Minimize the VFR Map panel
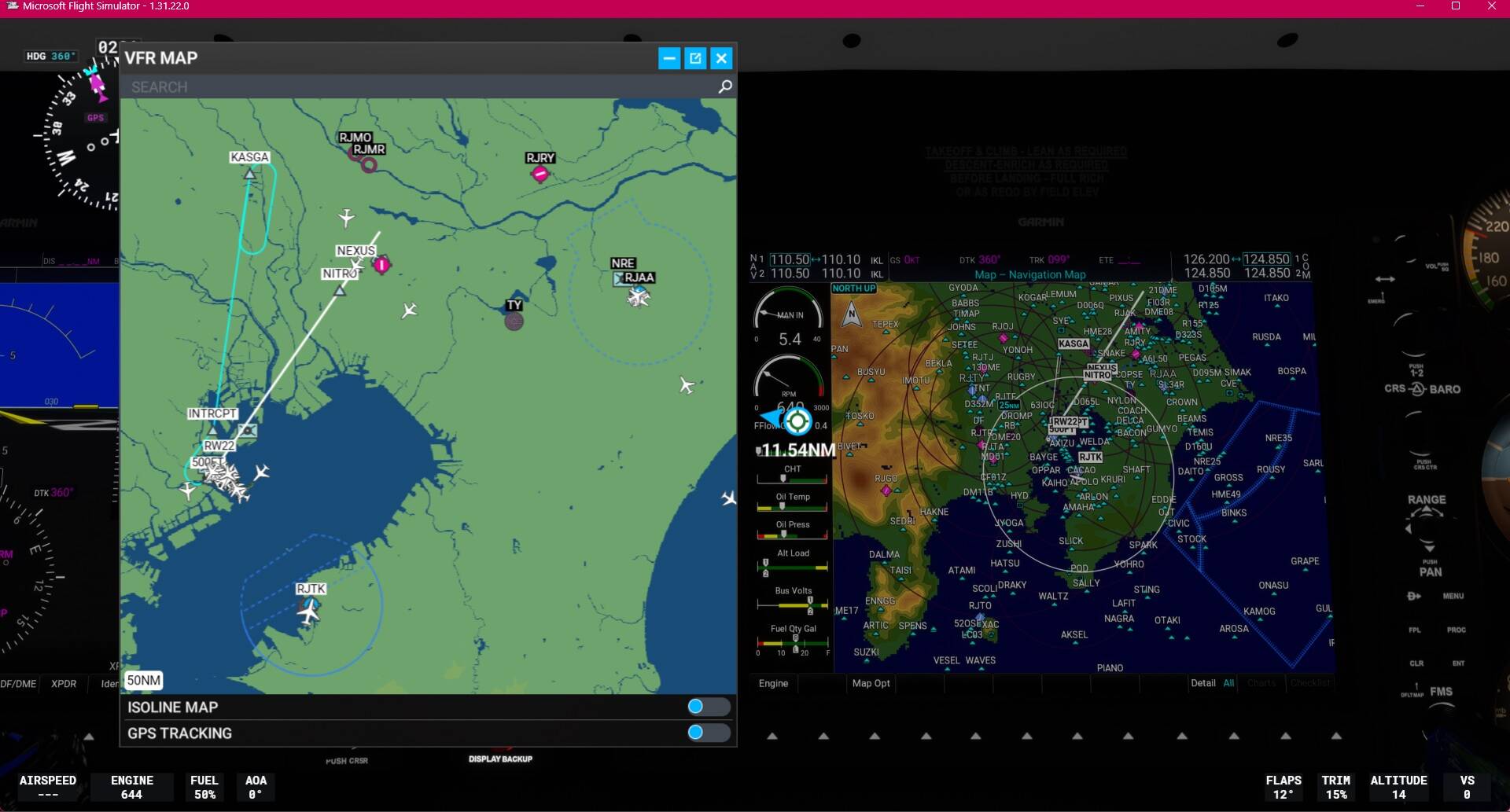Image resolution: width=1510 pixels, height=812 pixels. (669, 58)
